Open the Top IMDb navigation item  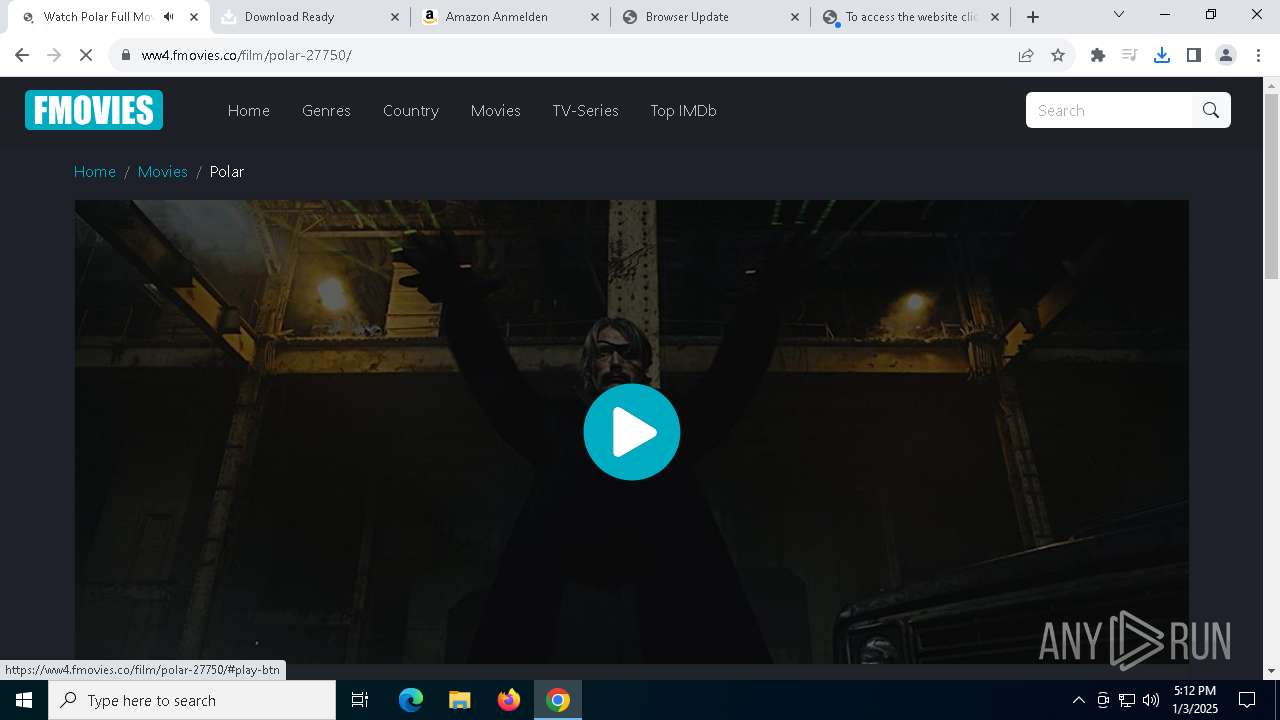pos(683,111)
